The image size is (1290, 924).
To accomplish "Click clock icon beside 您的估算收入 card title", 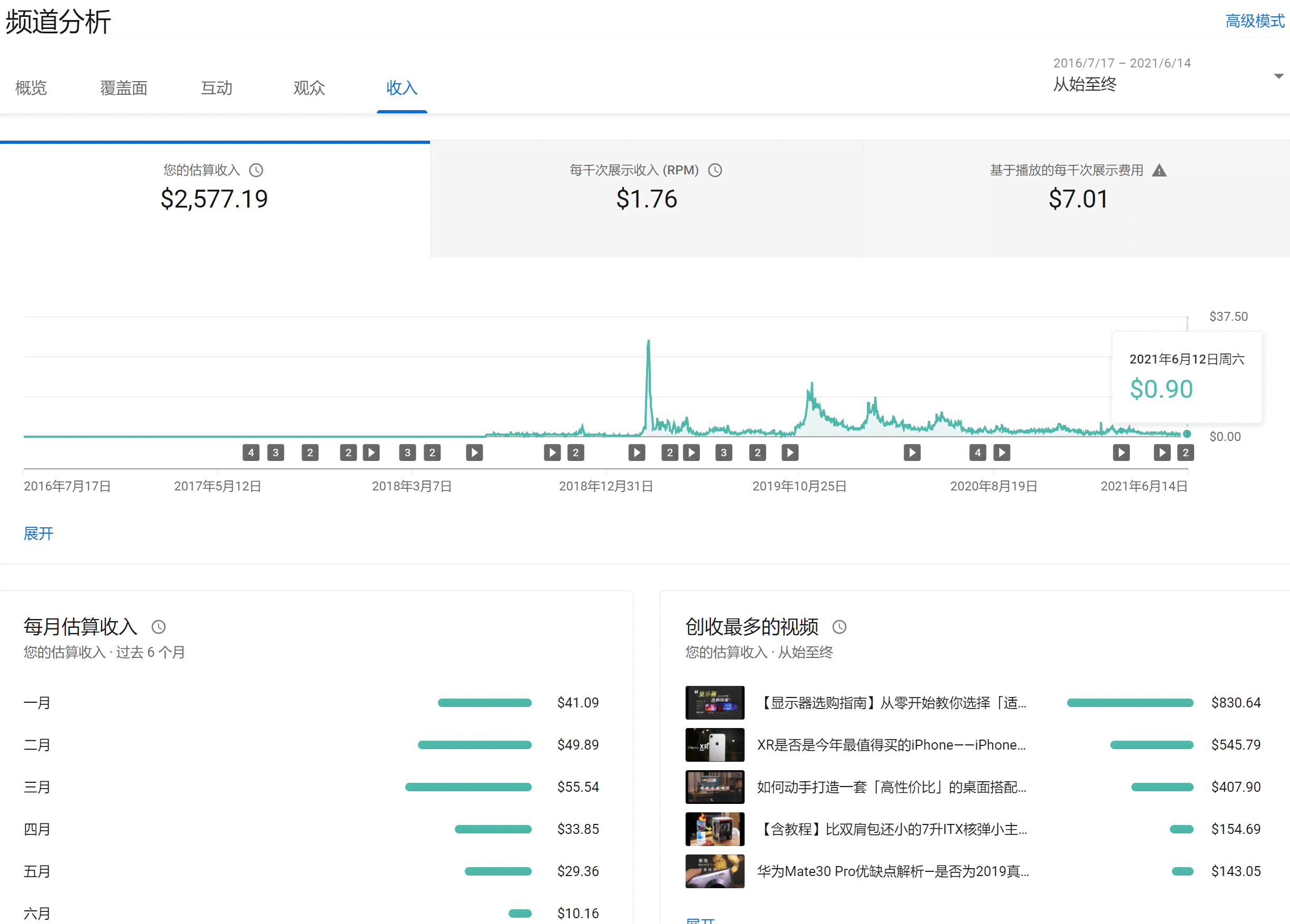I will click(256, 170).
